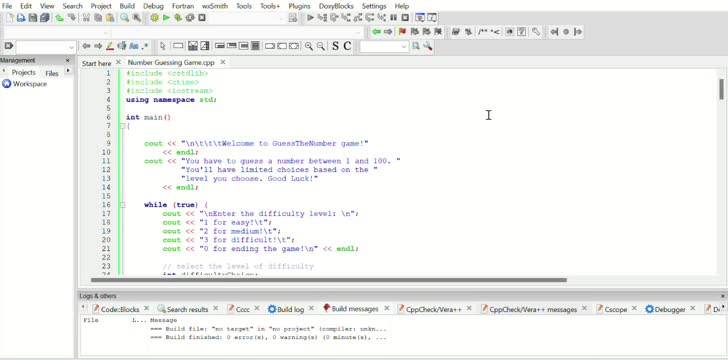Toggle bookmark using red flag icon
Image resolution: width=728 pixels, height=360 pixels.
click(x=402, y=32)
